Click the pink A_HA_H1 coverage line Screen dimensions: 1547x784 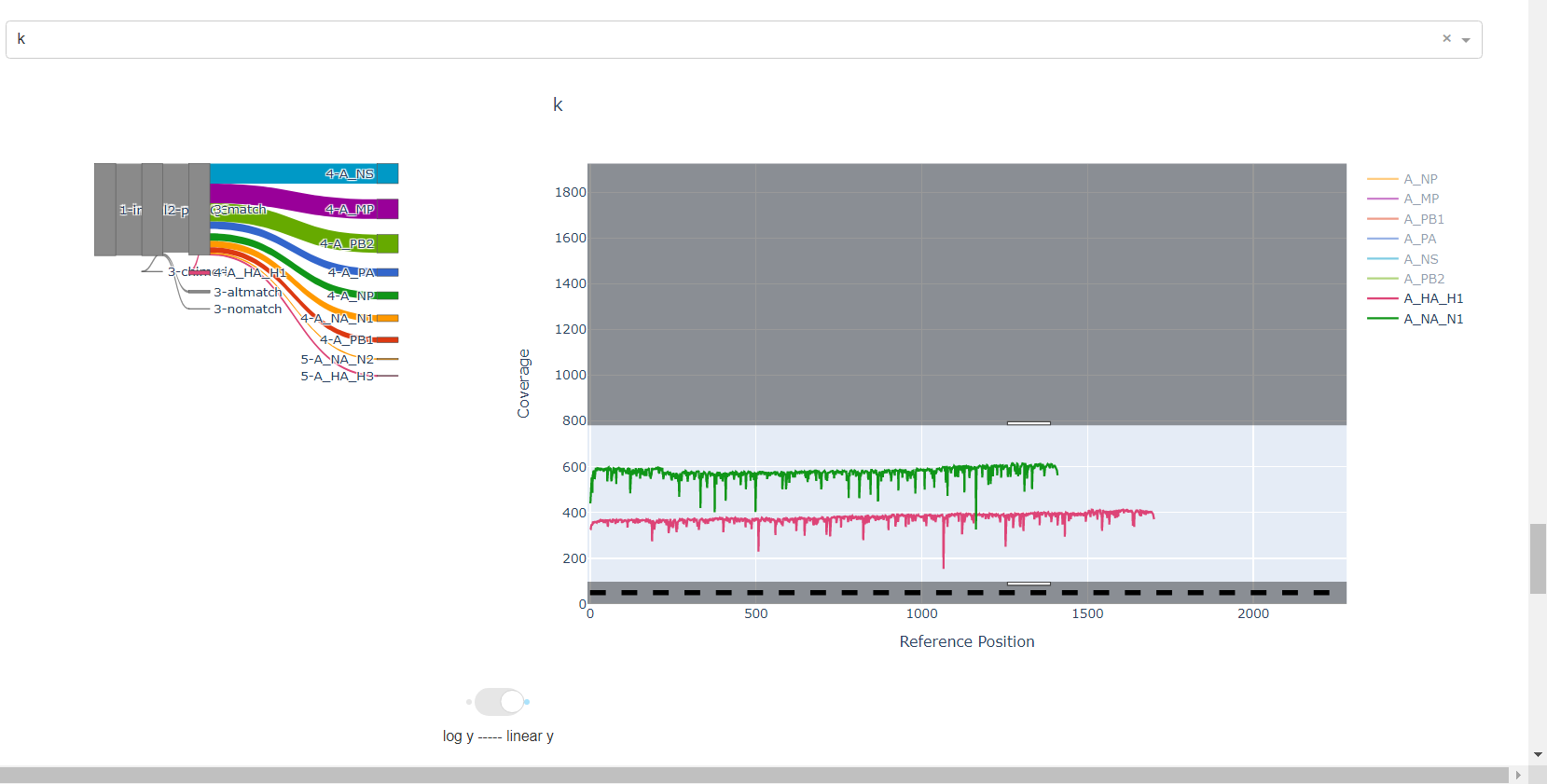(872, 519)
